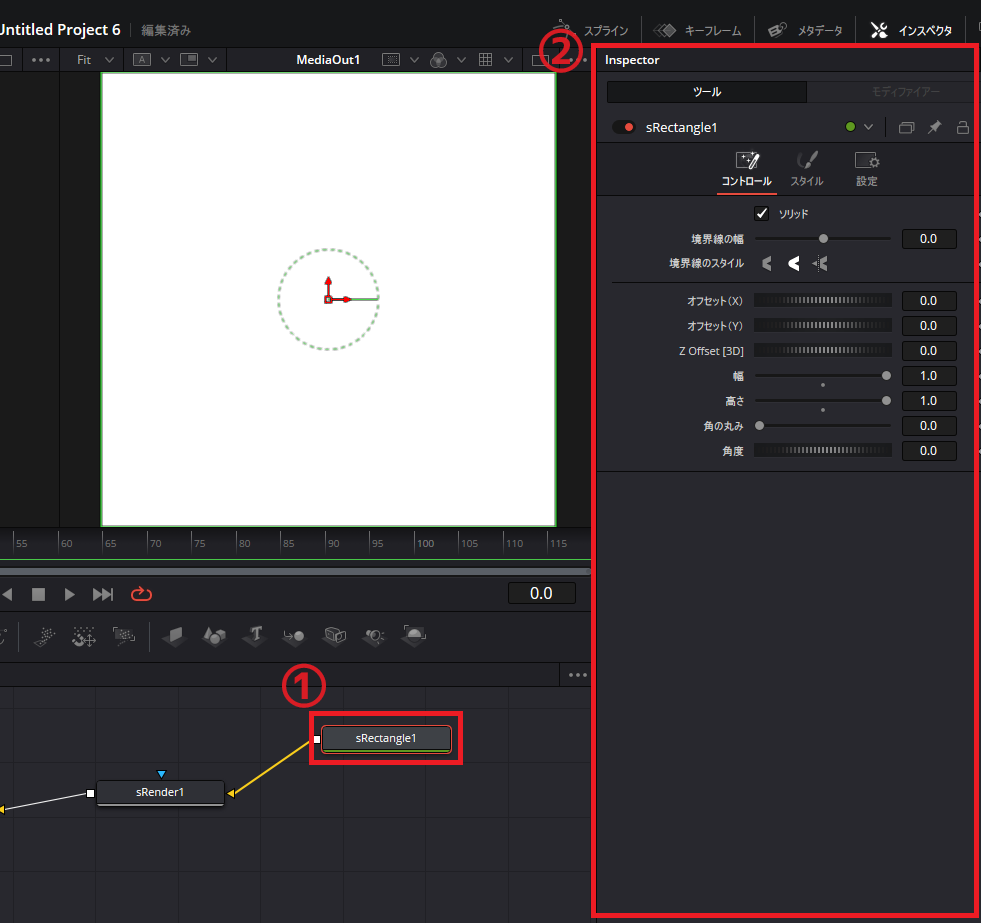Lock the sRectangle1 tool

962,128
